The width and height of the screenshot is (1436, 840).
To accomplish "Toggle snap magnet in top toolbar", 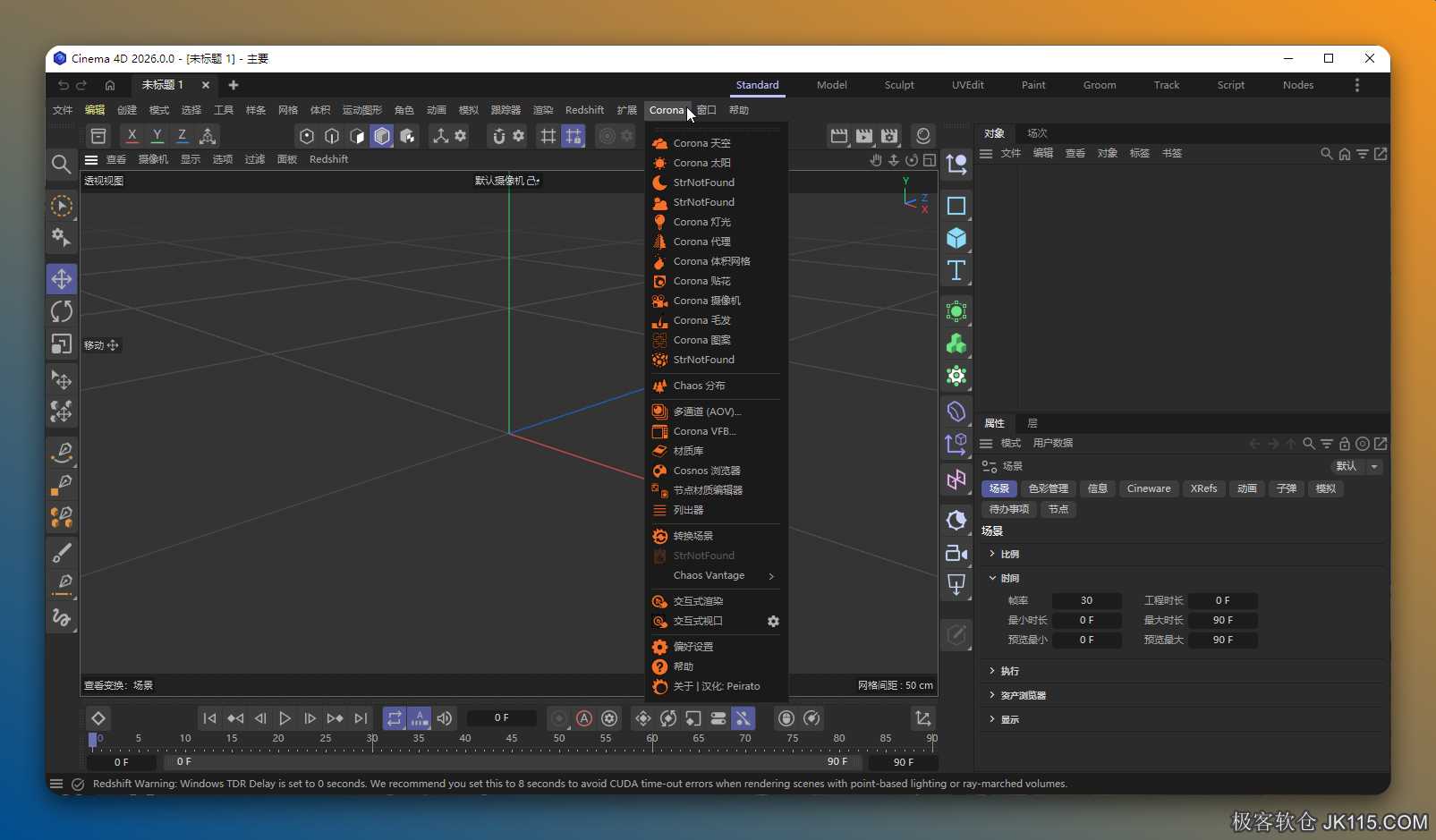I will tap(499, 136).
